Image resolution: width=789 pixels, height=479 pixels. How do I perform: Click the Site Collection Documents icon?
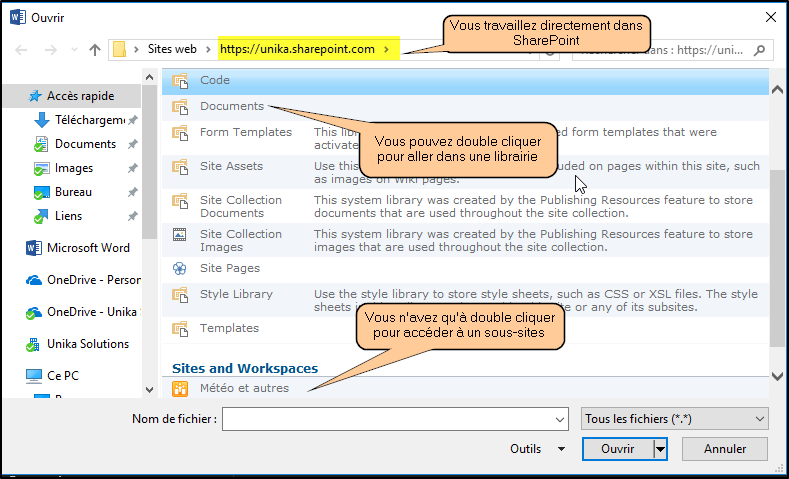(x=180, y=201)
